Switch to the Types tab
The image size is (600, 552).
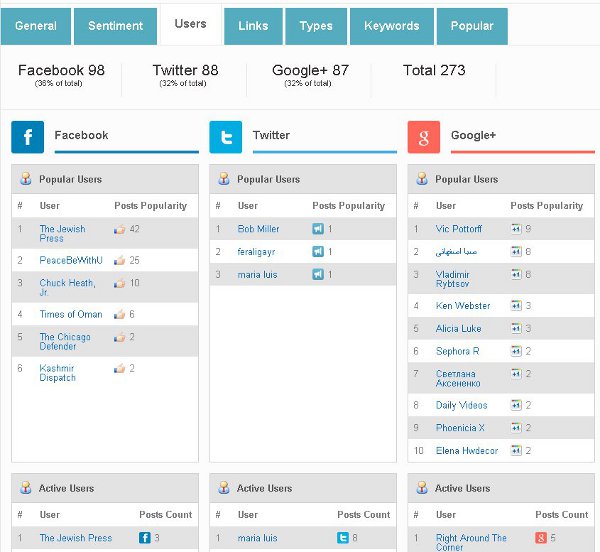point(316,26)
